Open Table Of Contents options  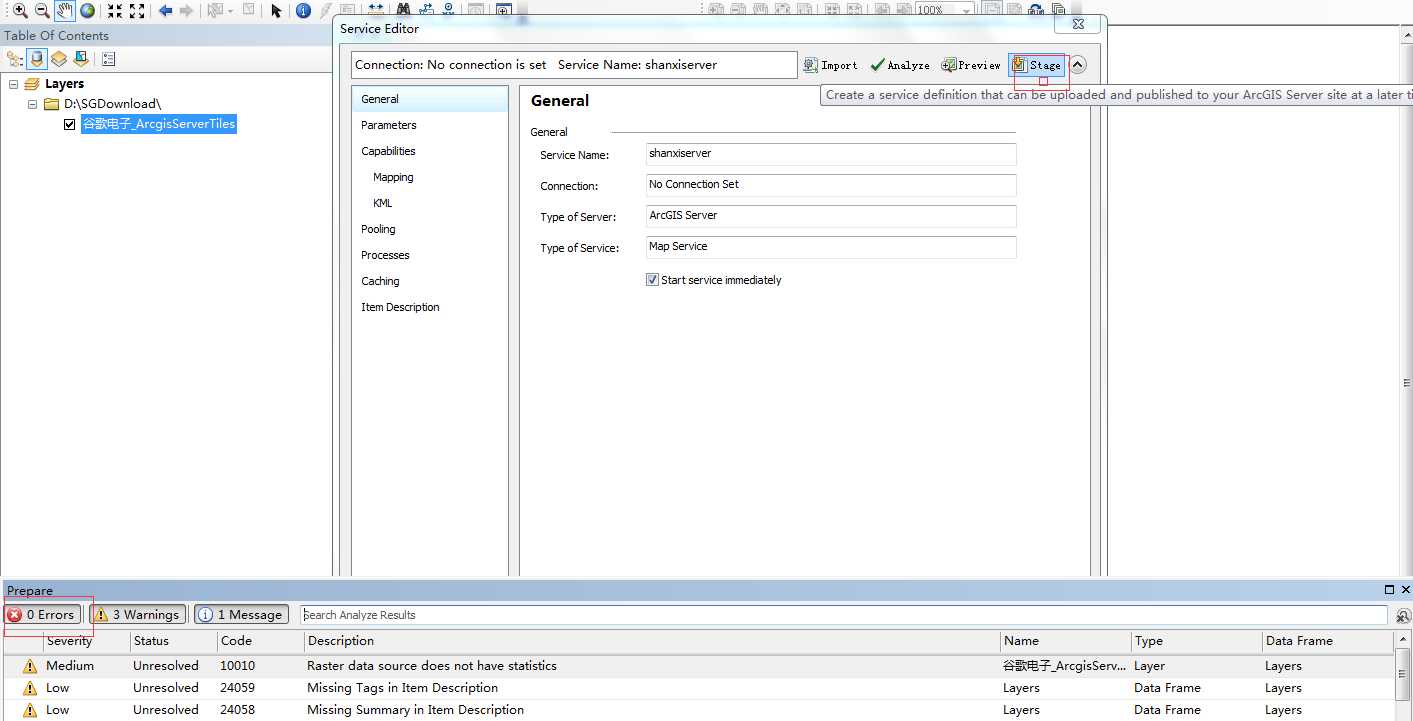tap(109, 59)
